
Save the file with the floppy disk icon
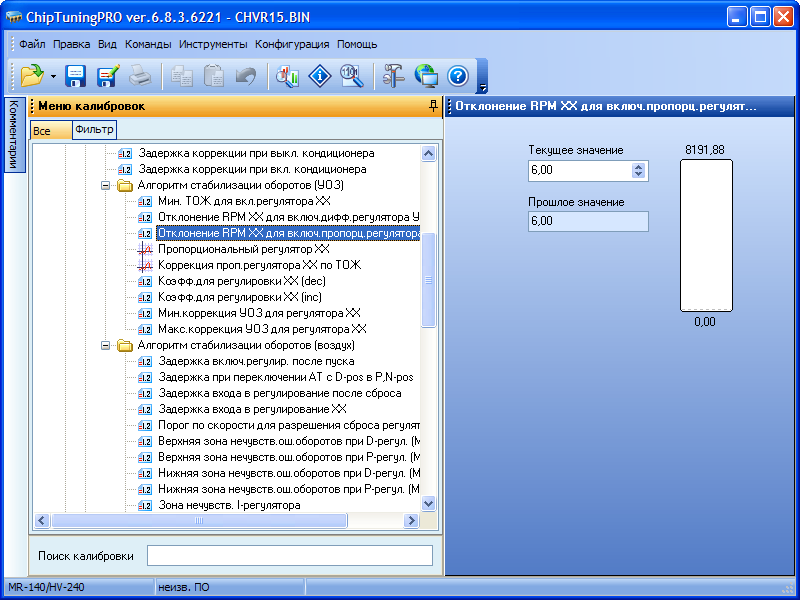[76, 76]
